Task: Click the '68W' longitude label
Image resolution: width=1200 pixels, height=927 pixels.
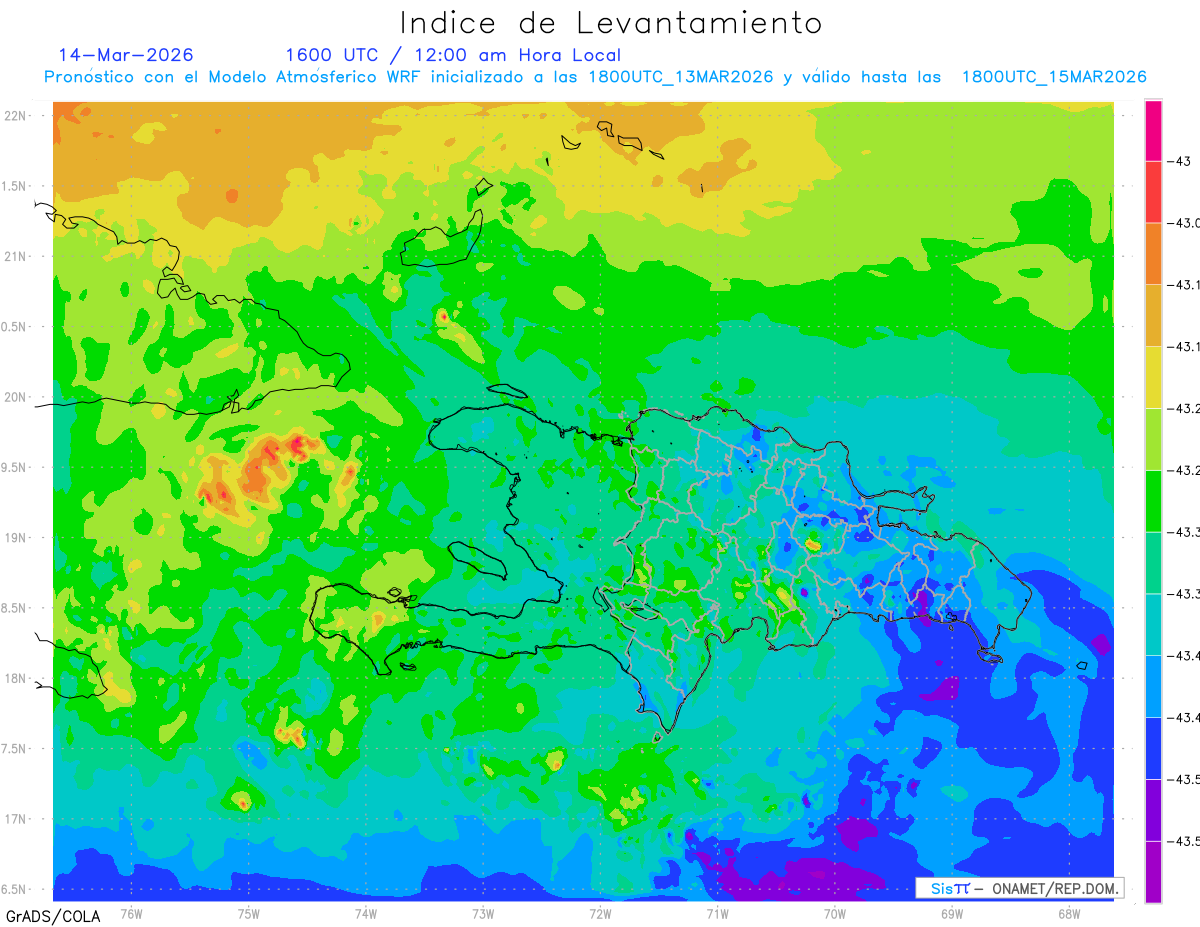Action: click(x=1069, y=913)
